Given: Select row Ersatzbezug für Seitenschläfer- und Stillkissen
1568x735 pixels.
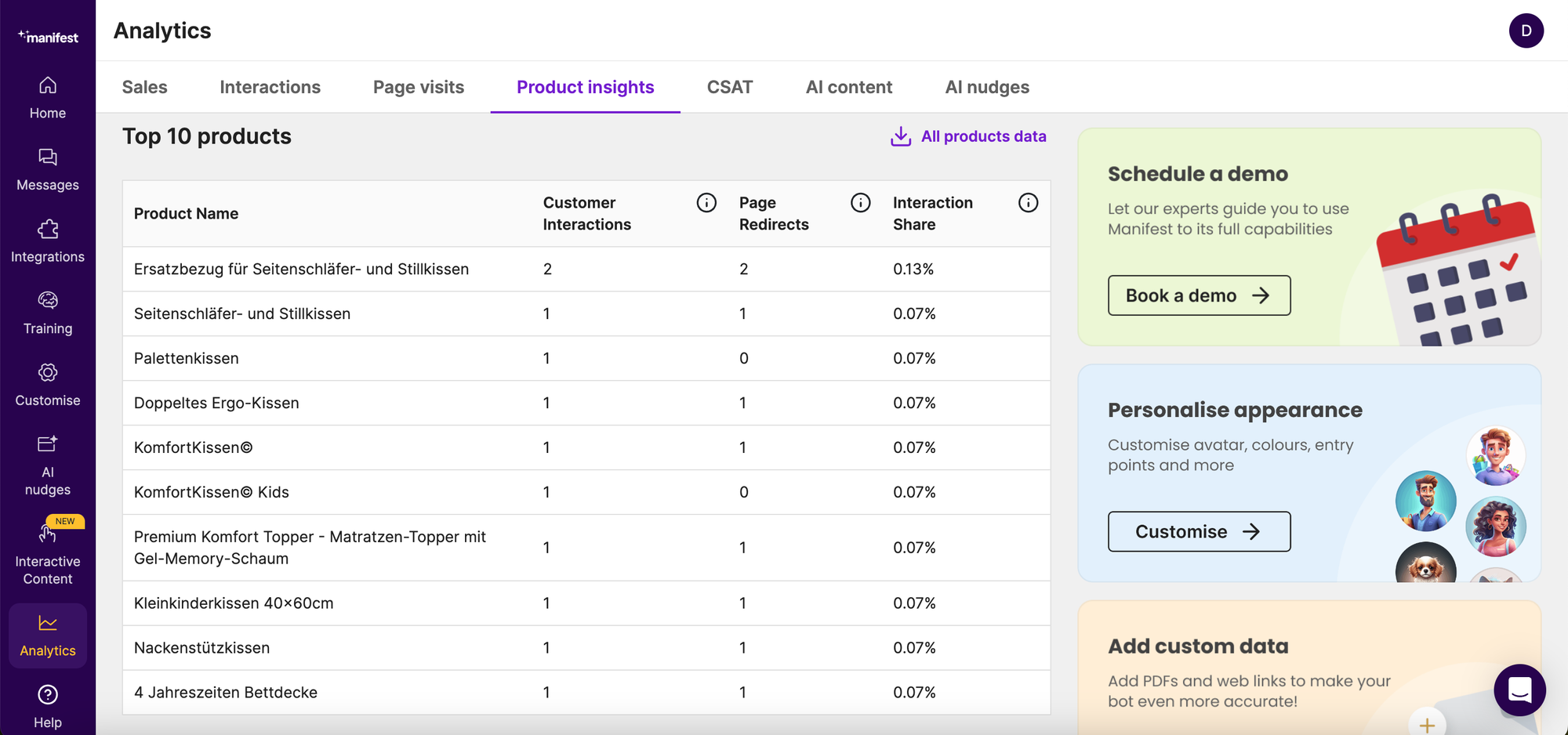Looking at the screenshot, I should tap(586, 269).
